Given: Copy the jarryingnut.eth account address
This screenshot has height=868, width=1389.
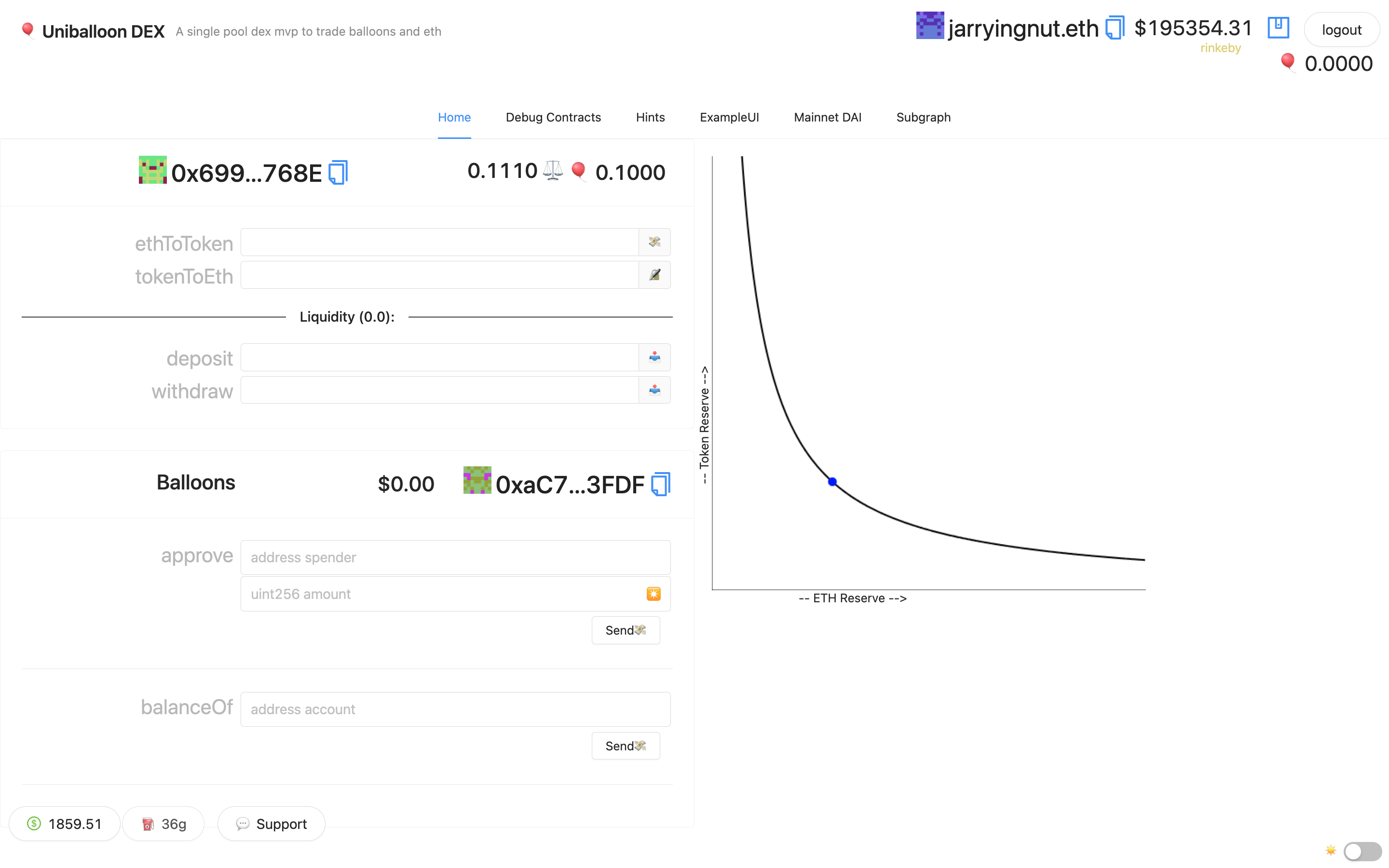Looking at the screenshot, I should (1114, 28).
